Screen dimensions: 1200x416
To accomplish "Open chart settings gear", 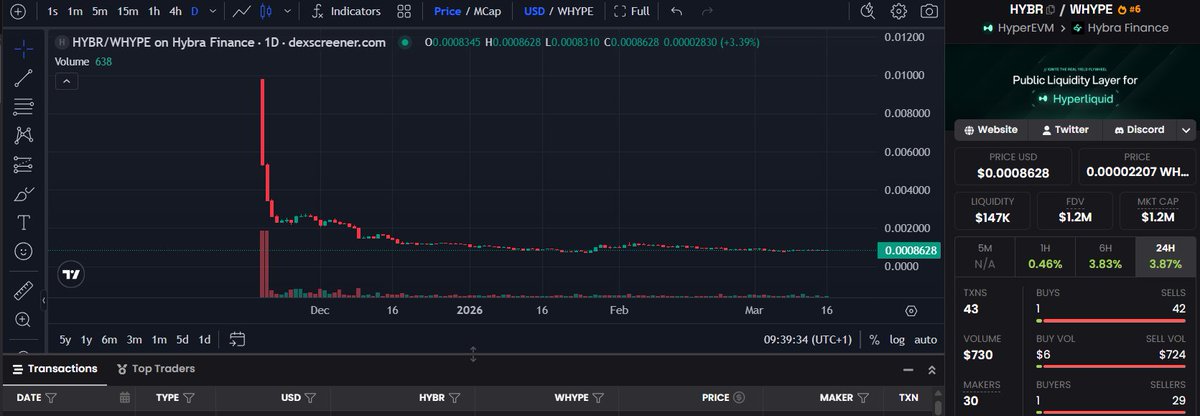I will [899, 12].
